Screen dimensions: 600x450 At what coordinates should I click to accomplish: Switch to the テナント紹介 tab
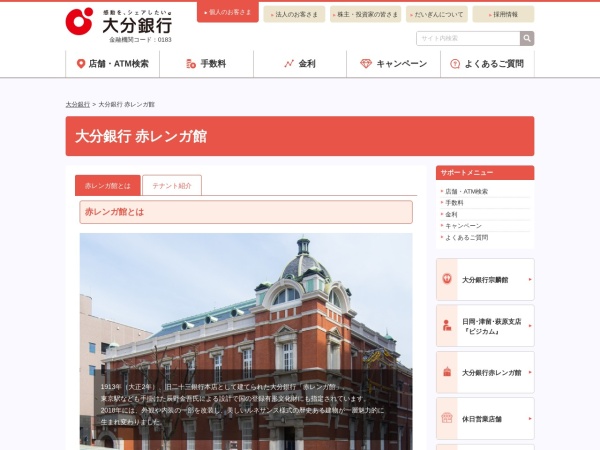click(x=172, y=186)
